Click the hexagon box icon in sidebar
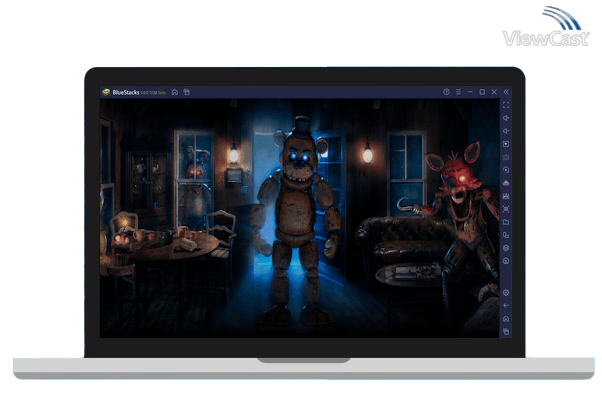The height and width of the screenshot is (414, 602). [x=506, y=248]
